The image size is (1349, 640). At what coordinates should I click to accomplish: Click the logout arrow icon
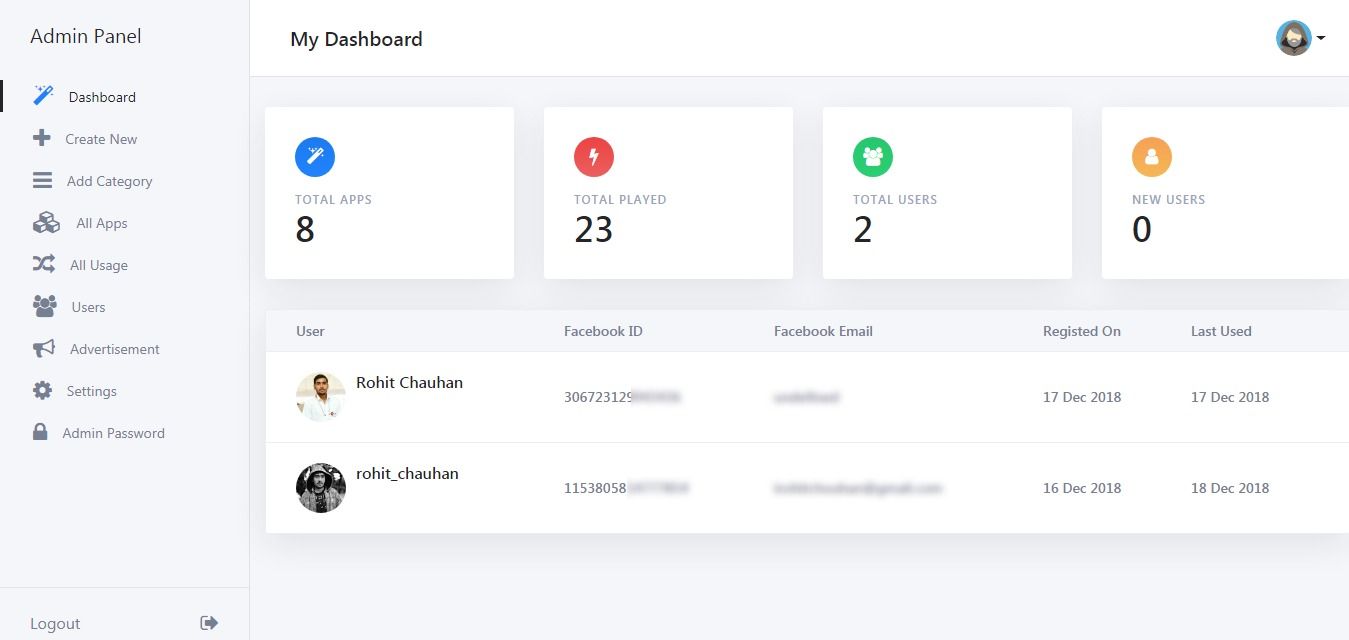(x=209, y=623)
